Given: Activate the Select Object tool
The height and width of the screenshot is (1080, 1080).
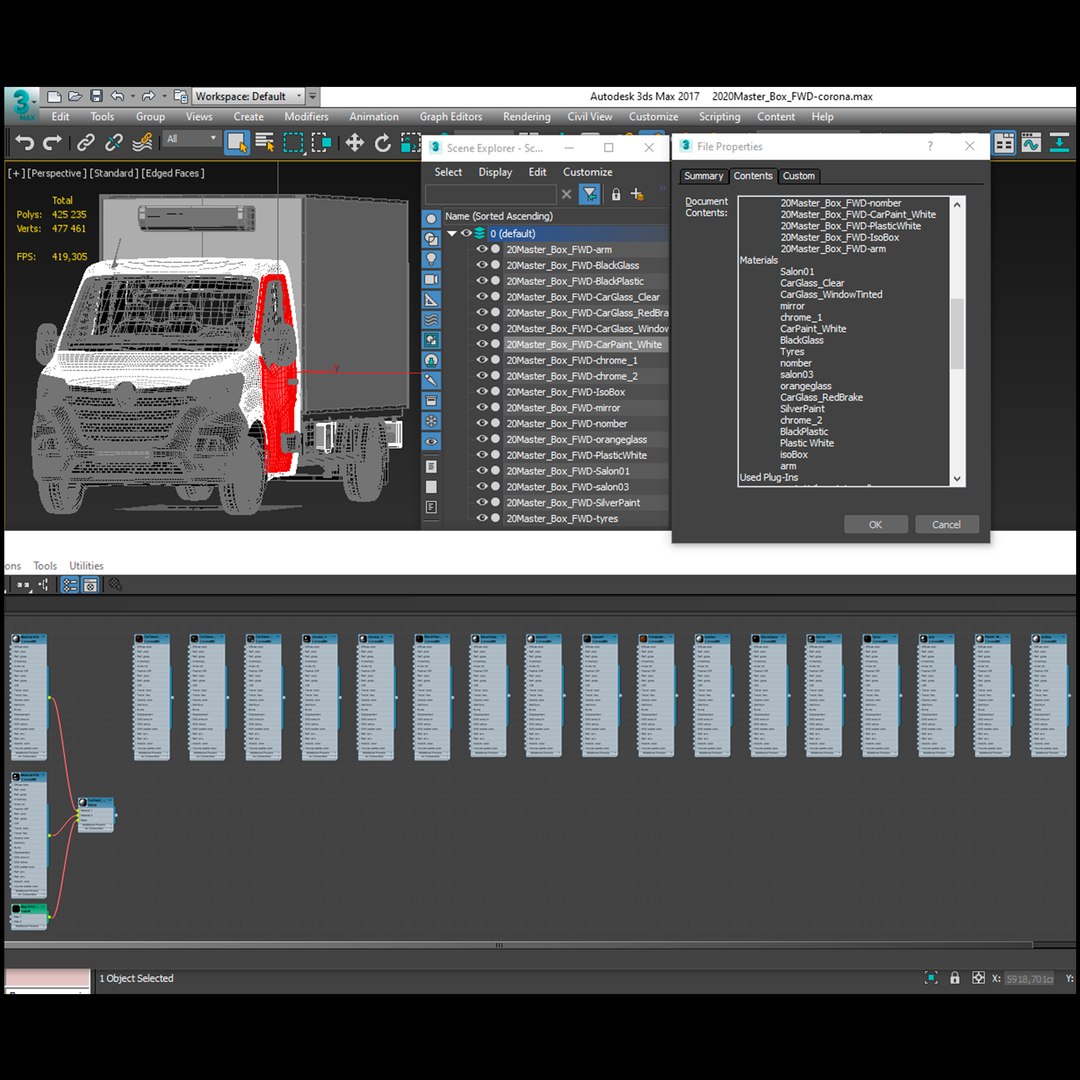Looking at the screenshot, I should [237, 143].
